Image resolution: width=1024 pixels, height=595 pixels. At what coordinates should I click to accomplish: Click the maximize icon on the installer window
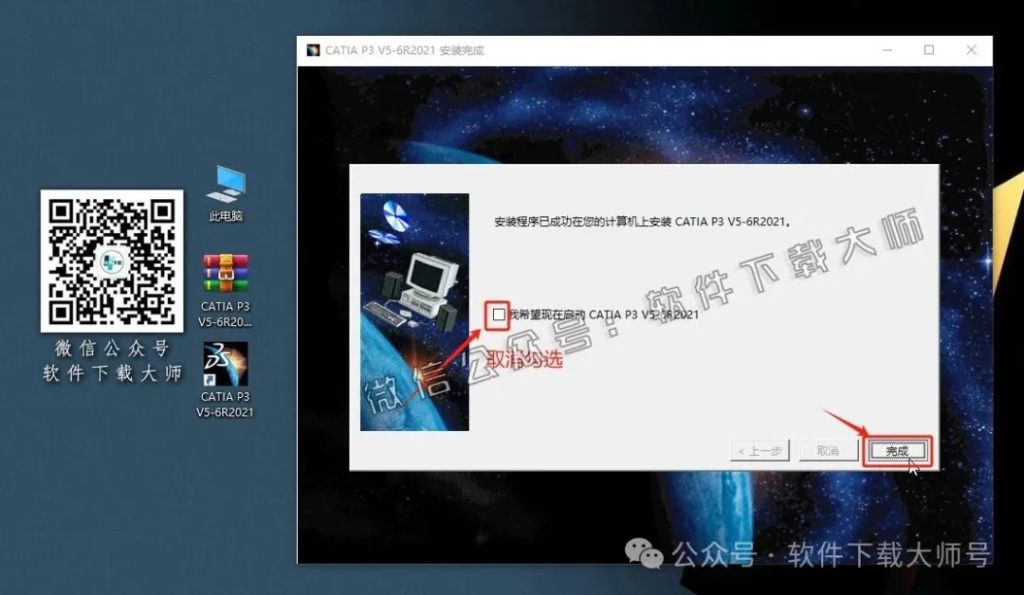(x=927, y=48)
